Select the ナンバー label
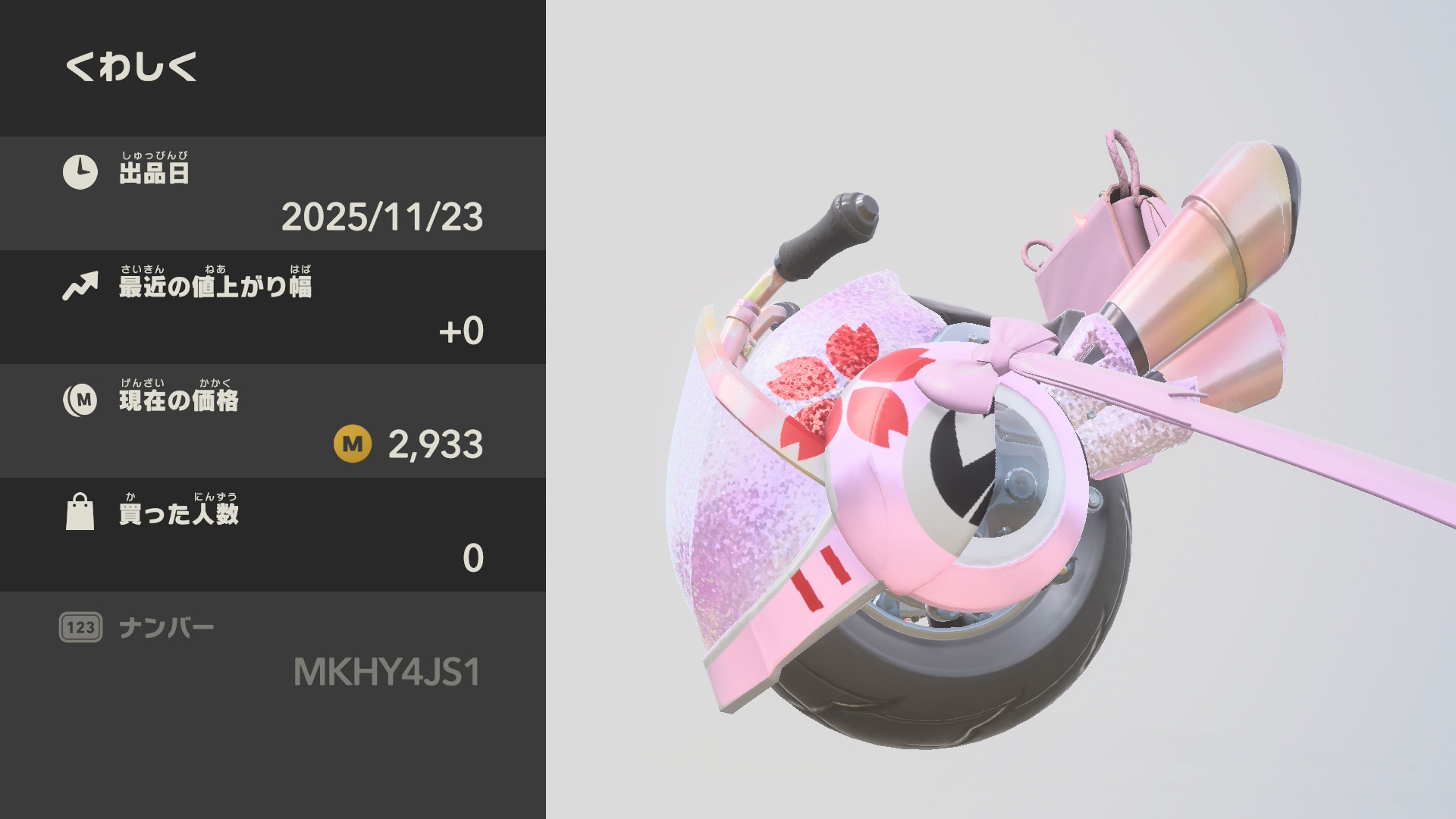The width and height of the screenshot is (1456, 819). click(x=167, y=628)
